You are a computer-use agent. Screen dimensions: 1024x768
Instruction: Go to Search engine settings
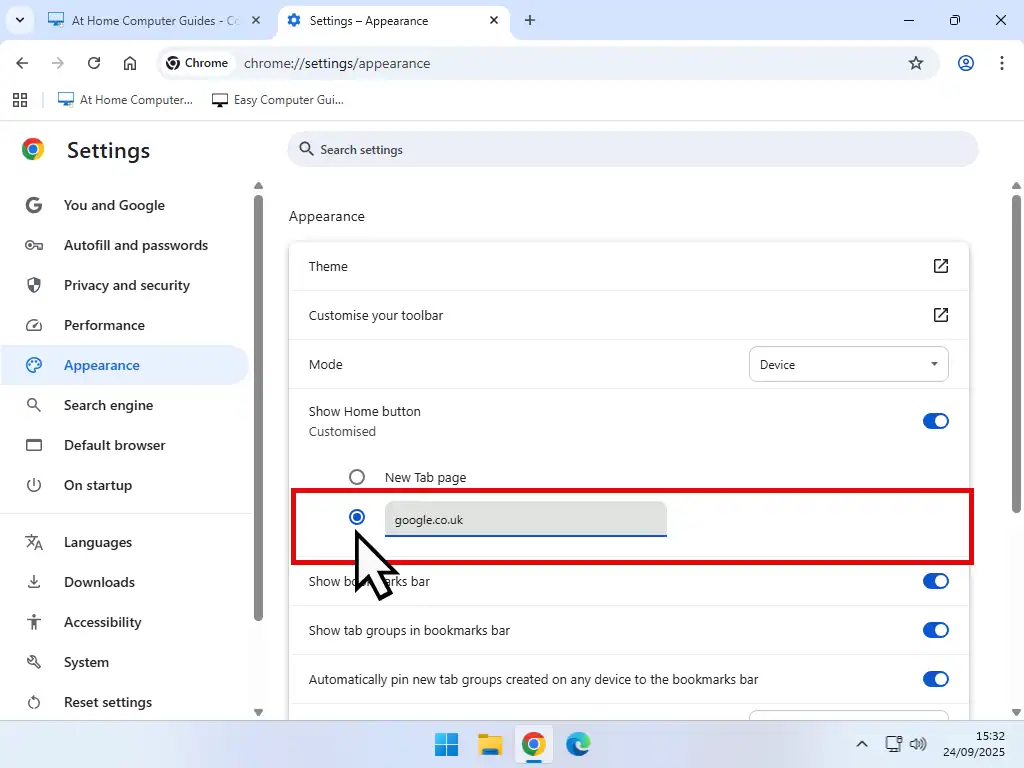point(108,405)
